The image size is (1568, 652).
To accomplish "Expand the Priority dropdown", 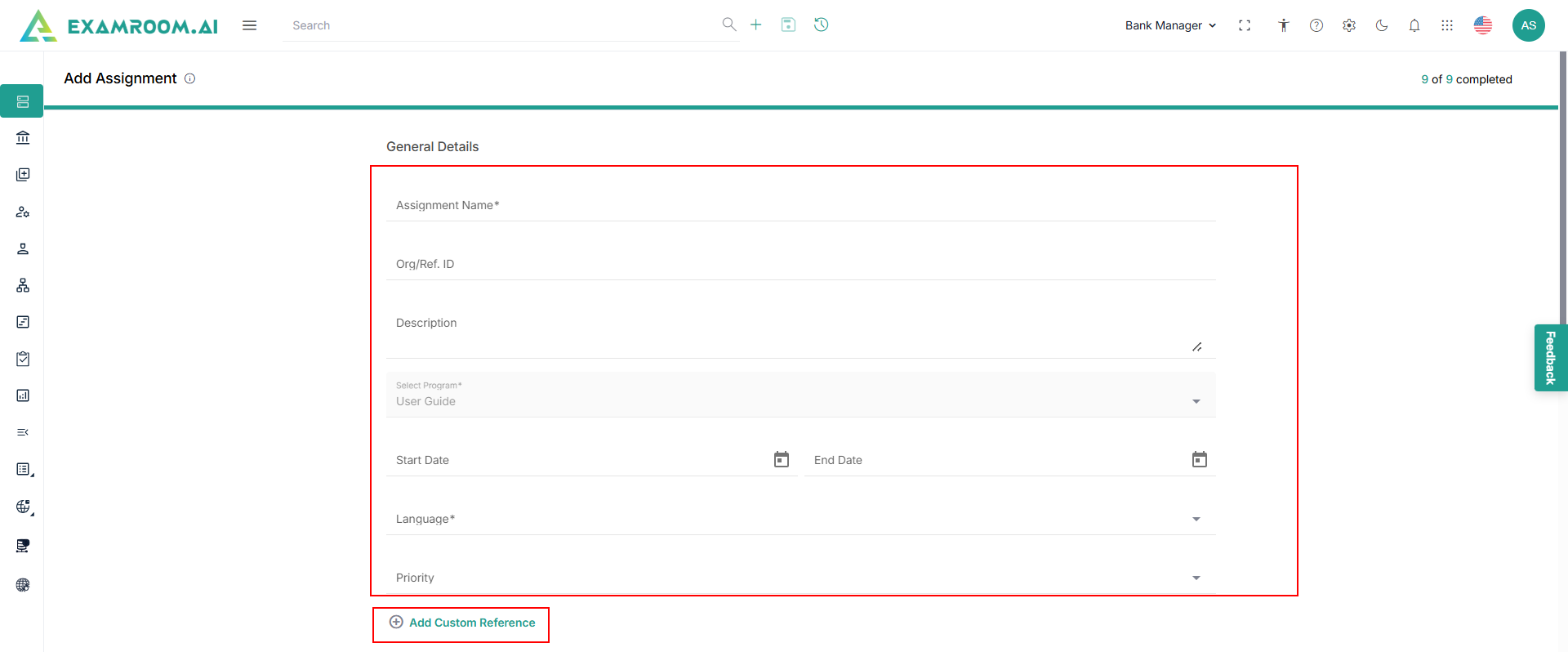I will coord(800,578).
